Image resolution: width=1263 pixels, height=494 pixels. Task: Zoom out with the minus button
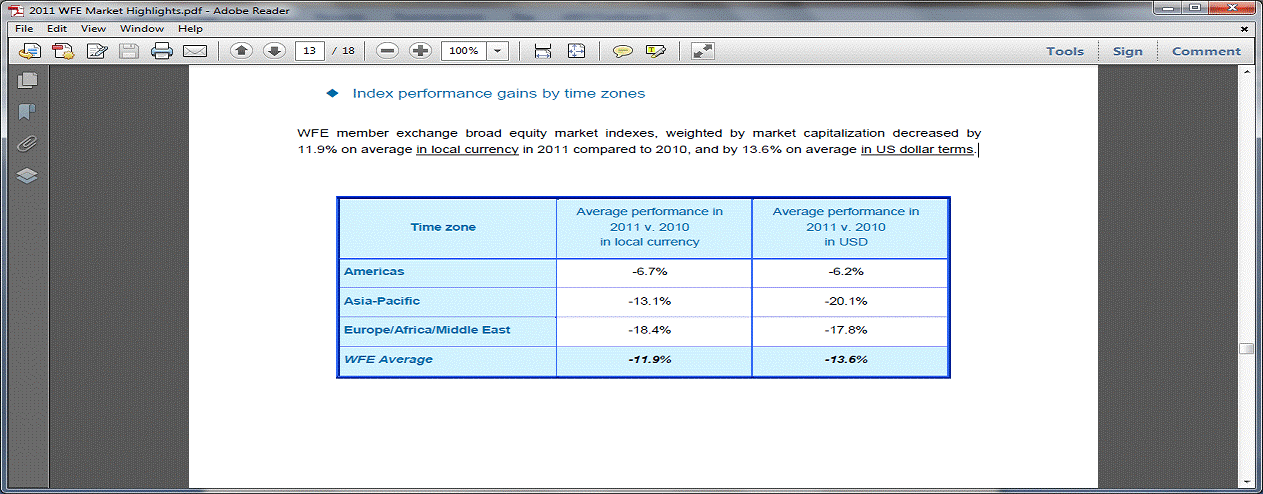[388, 51]
